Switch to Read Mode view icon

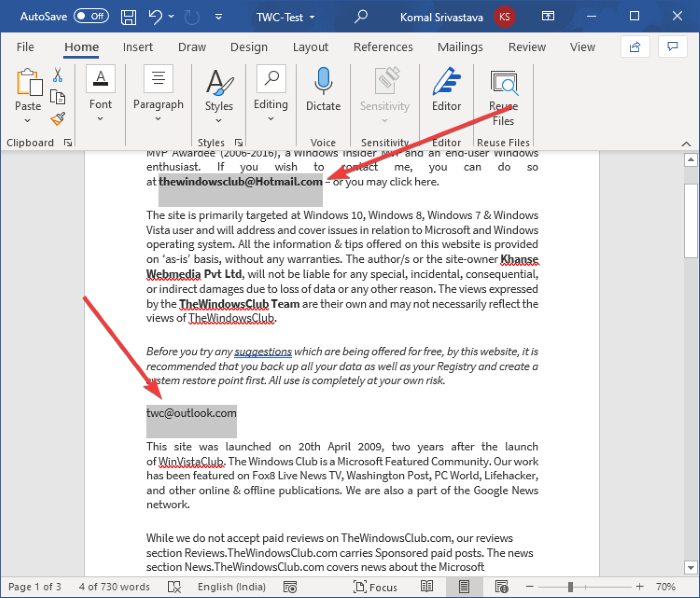427,586
